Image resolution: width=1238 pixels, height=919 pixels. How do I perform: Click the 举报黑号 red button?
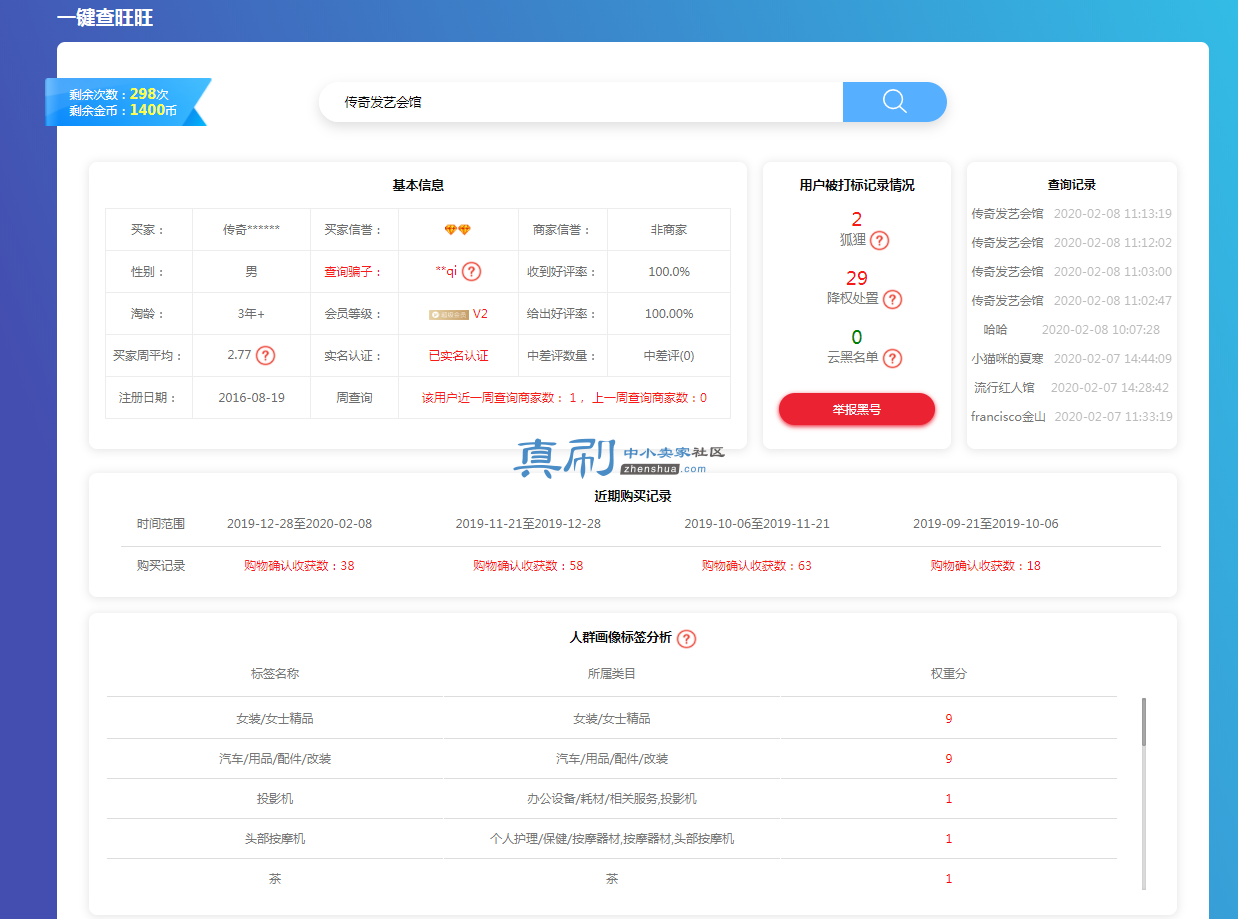coord(857,409)
